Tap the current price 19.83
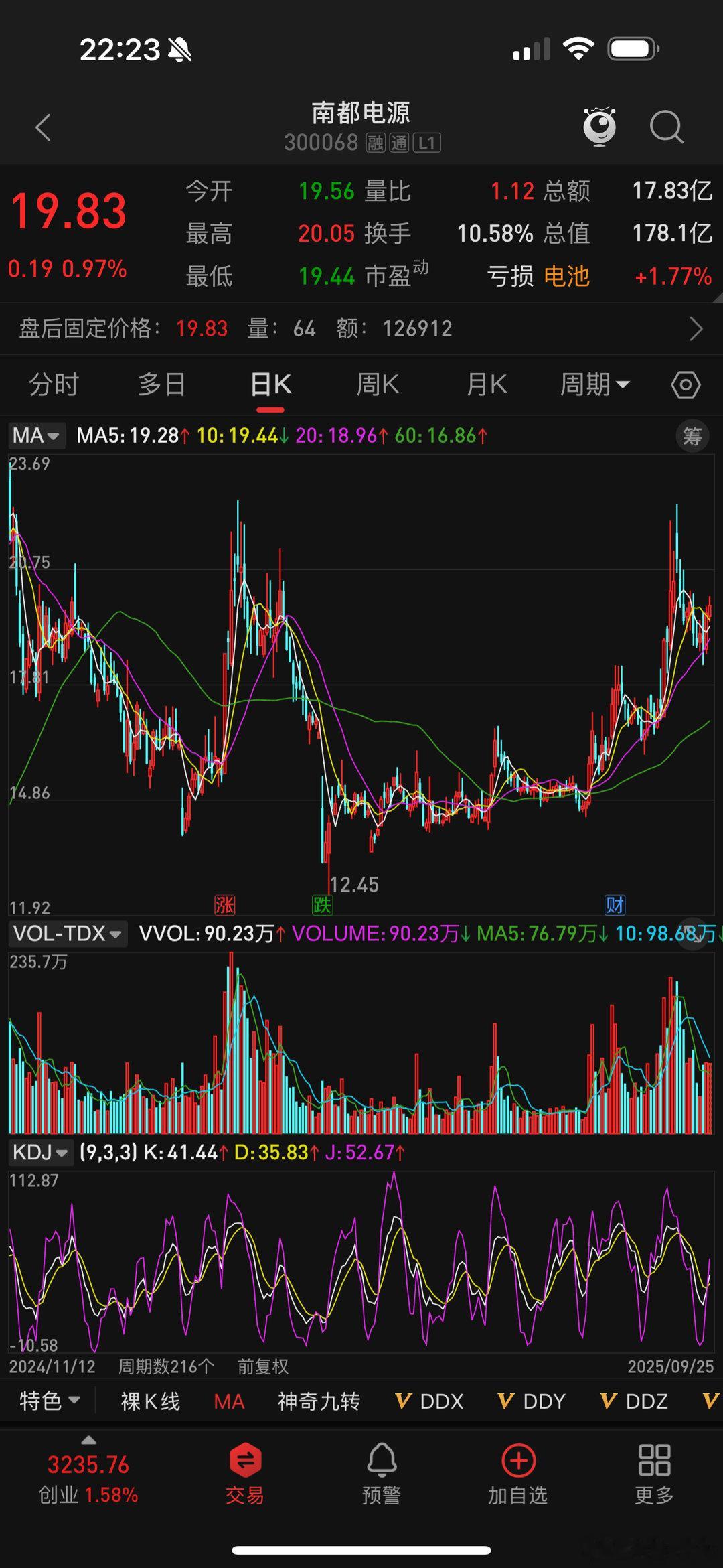 [x=68, y=212]
